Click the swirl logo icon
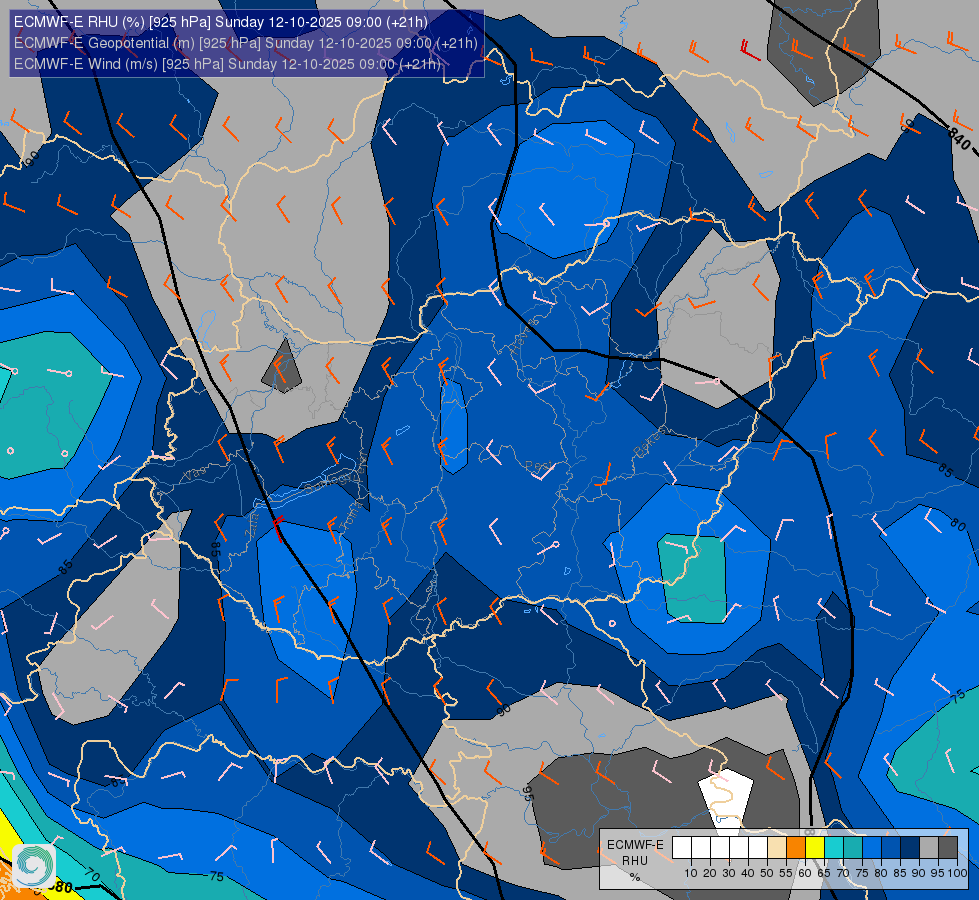979x900 pixels. [34, 864]
